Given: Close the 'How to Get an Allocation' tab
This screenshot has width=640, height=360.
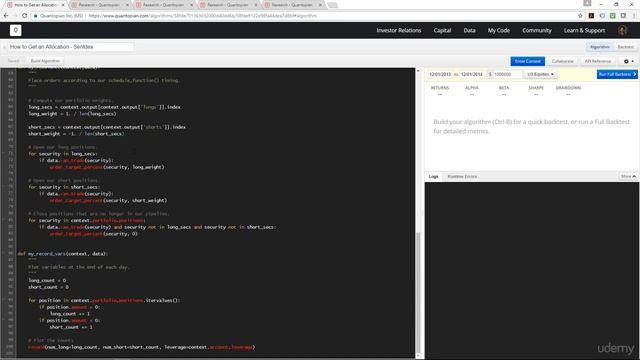Looking at the screenshot, I should pos(63,5).
